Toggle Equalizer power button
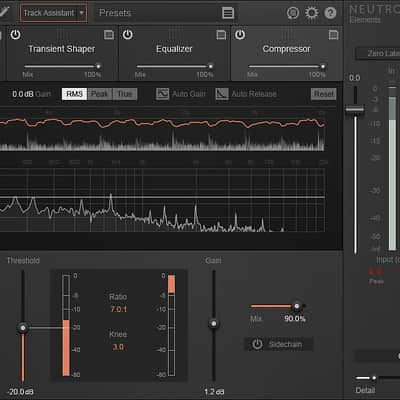This screenshot has width=400, height=400. coord(128,34)
